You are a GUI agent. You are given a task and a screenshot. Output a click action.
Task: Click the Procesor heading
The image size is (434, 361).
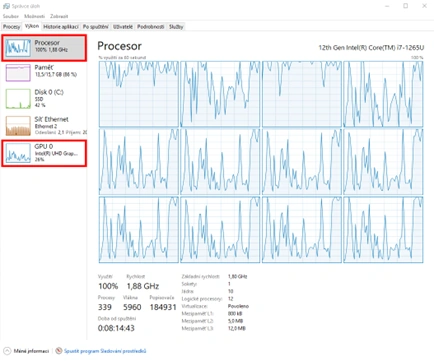119,46
